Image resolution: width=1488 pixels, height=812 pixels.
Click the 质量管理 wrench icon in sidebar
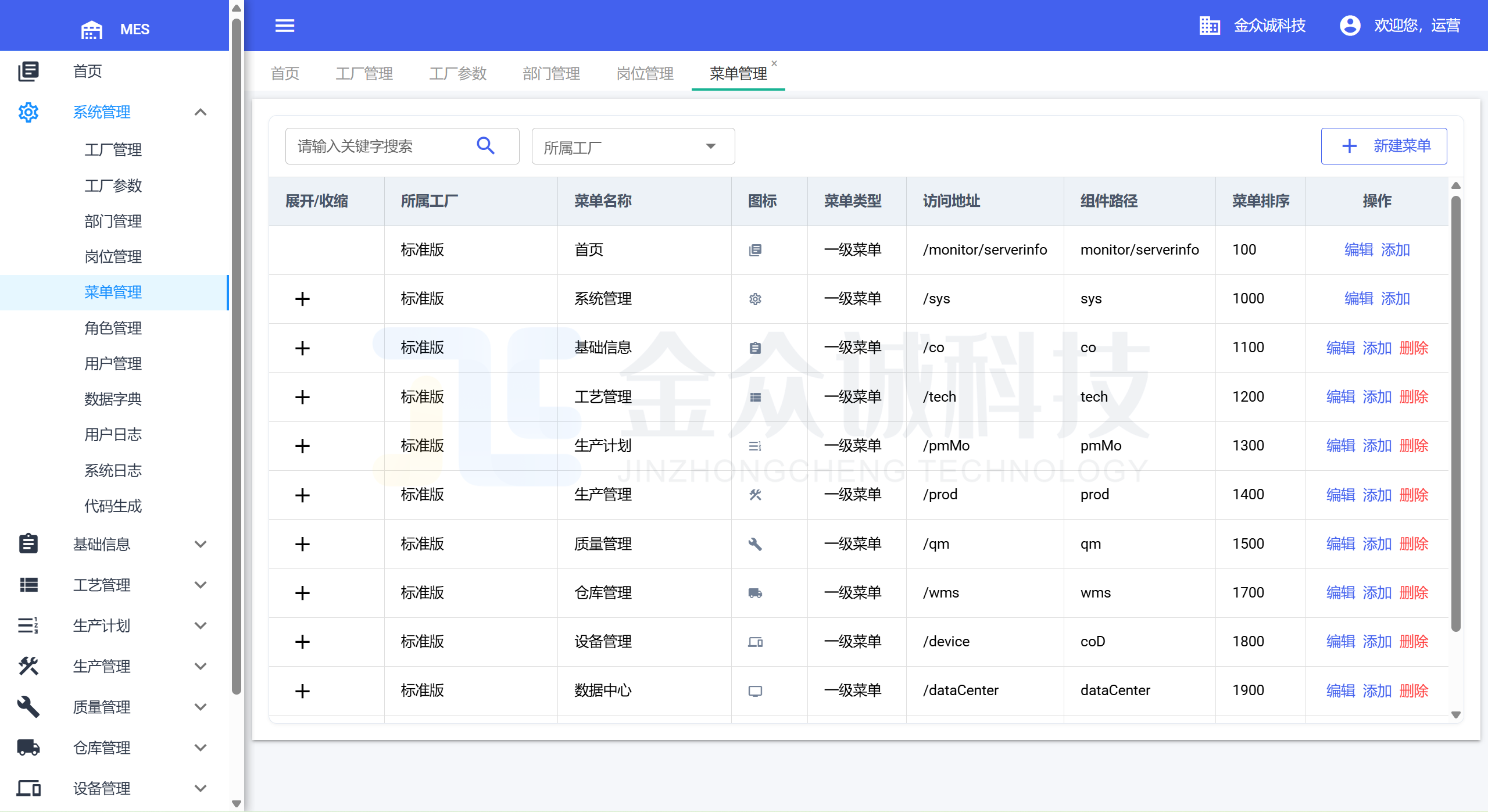tap(28, 707)
